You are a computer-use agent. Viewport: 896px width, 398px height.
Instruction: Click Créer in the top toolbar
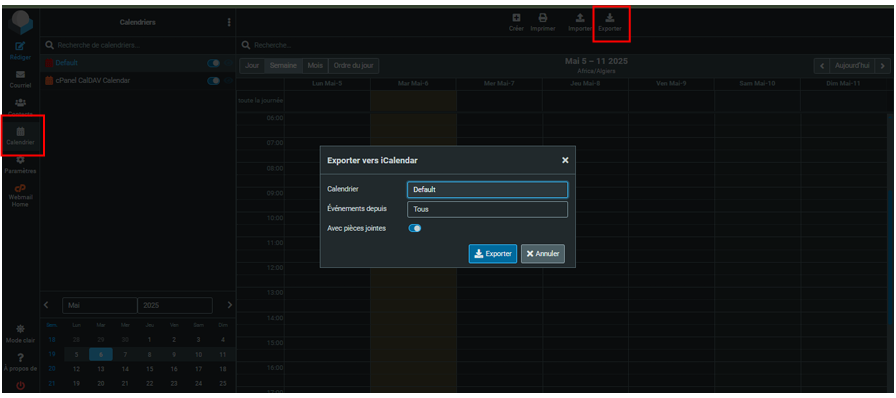(516, 23)
